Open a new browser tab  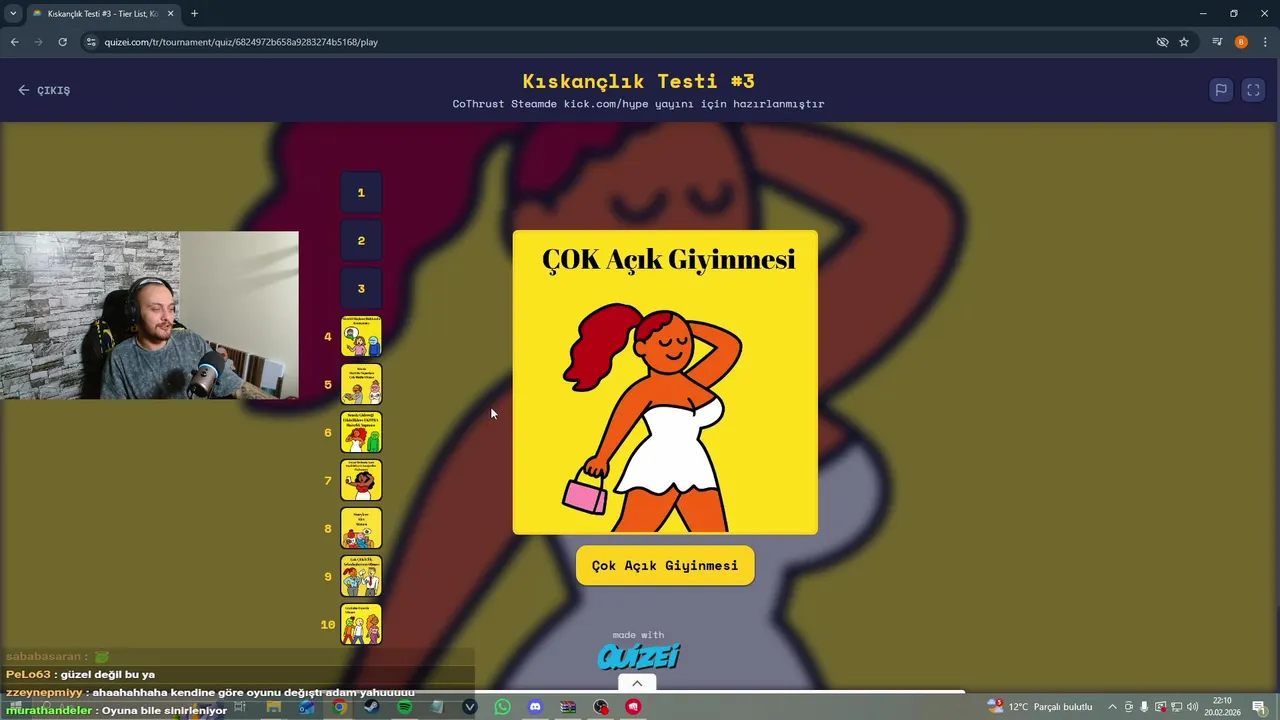pos(194,13)
